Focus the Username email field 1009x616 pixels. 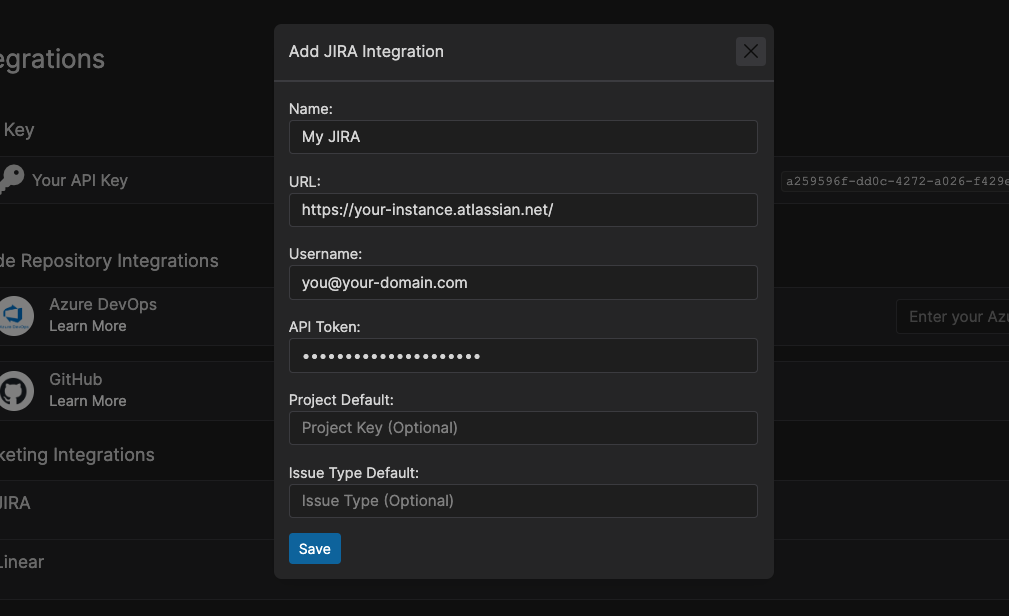pyautogui.click(x=523, y=283)
